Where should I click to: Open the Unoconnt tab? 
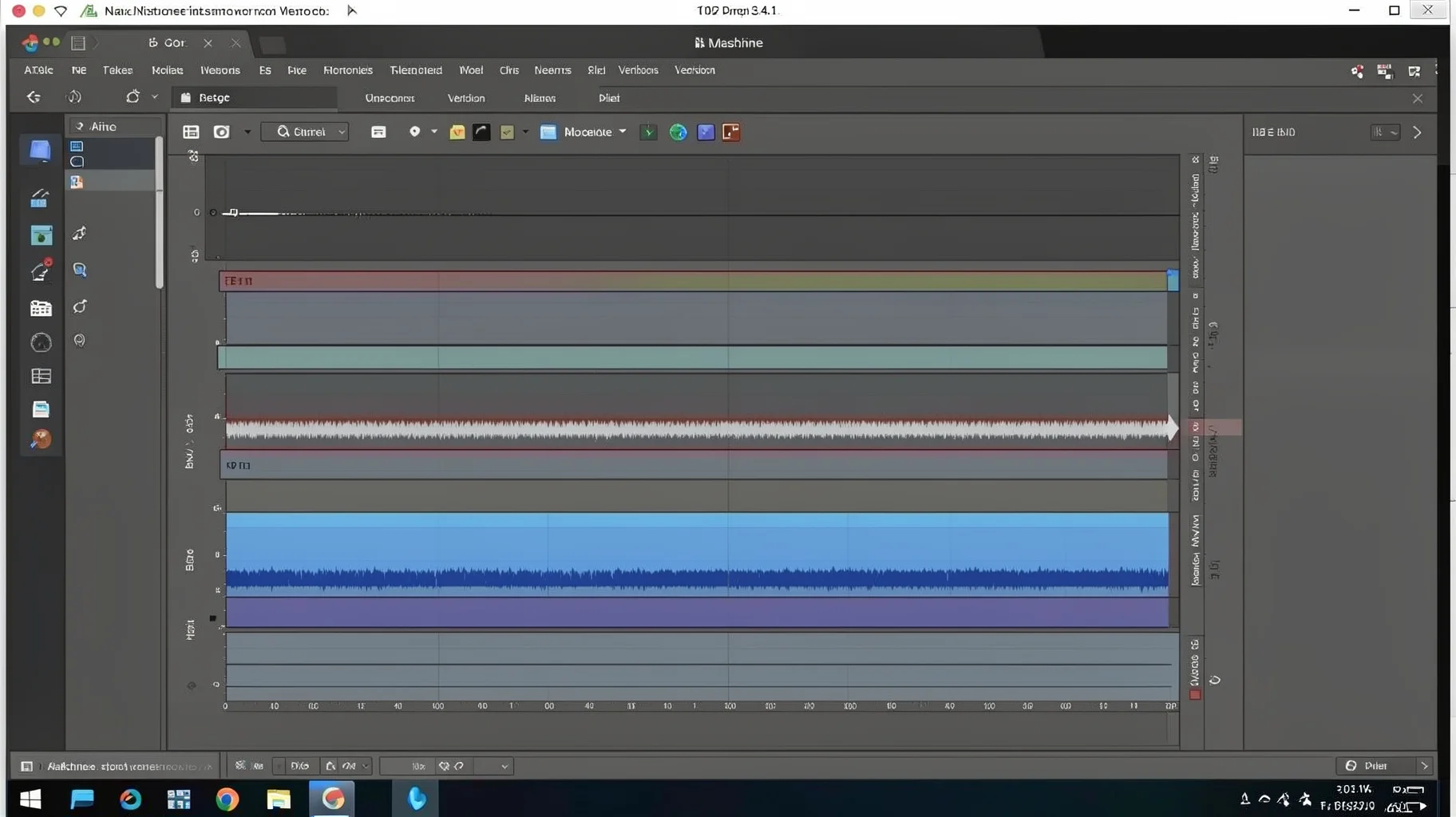coord(390,98)
